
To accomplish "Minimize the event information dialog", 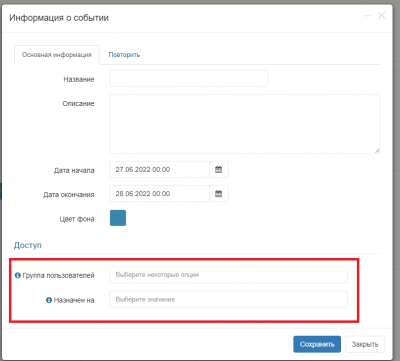I will coord(368,16).
